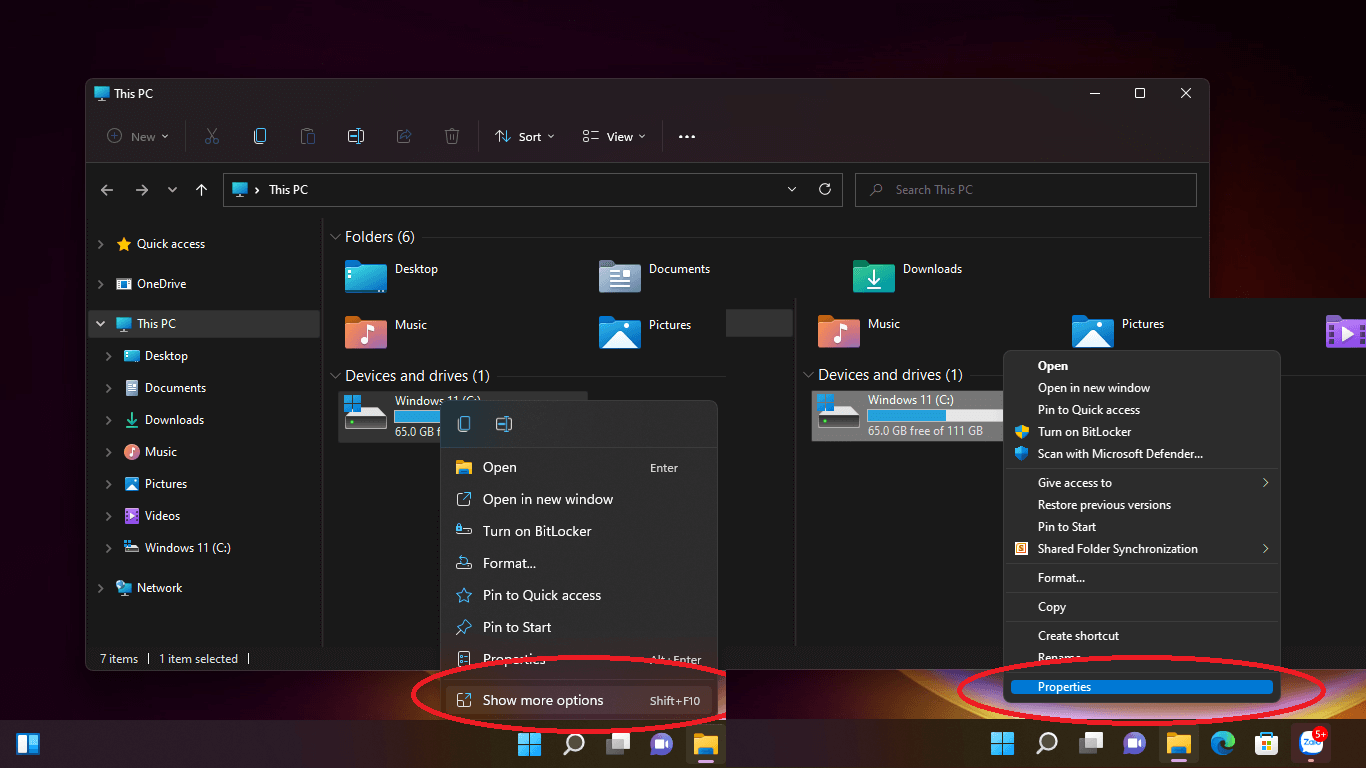This screenshot has height=768, width=1366.
Task: Open Microsoft Store from the taskbar
Action: 1267,743
